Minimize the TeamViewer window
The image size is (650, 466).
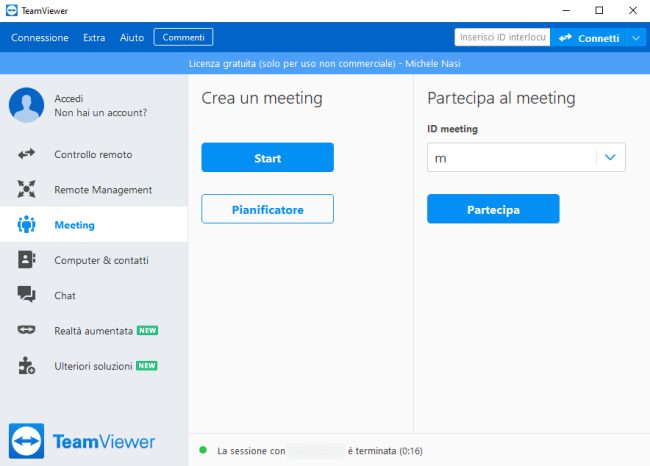click(x=566, y=10)
